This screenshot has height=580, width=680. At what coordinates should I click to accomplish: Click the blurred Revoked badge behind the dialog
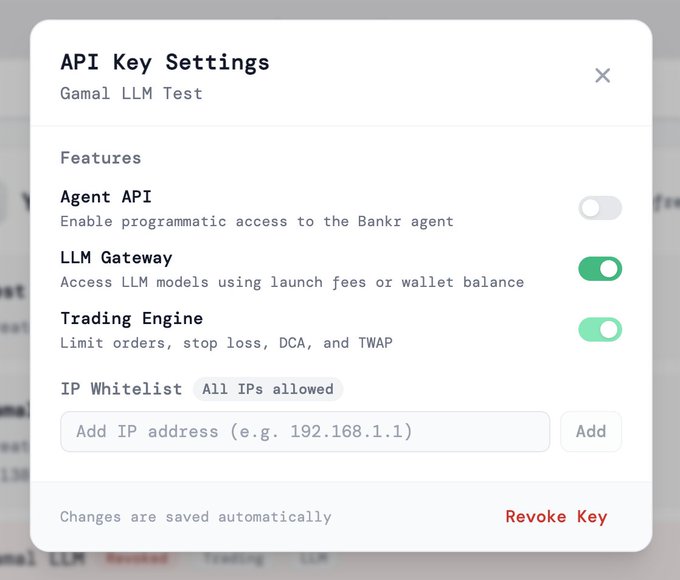tap(136, 558)
